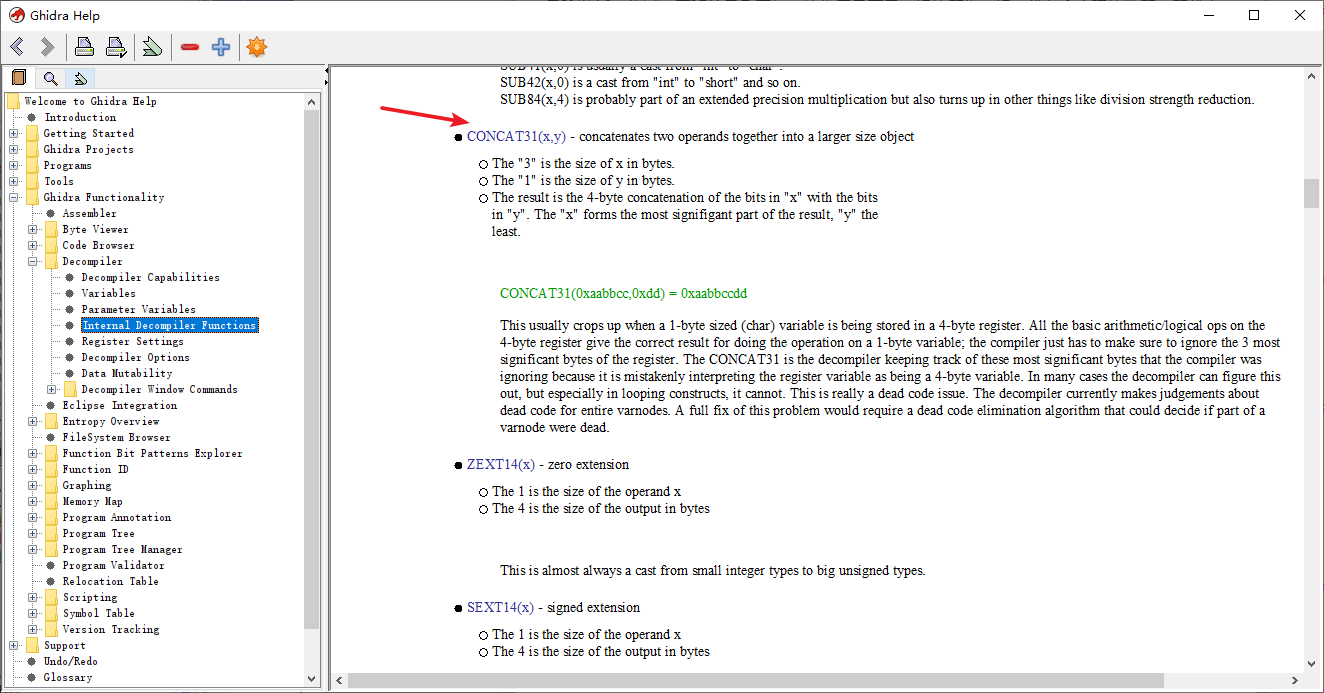Open the Relocation Table topic
The height and width of the screenshot is (693, 1324).
[x=110, y=581]
